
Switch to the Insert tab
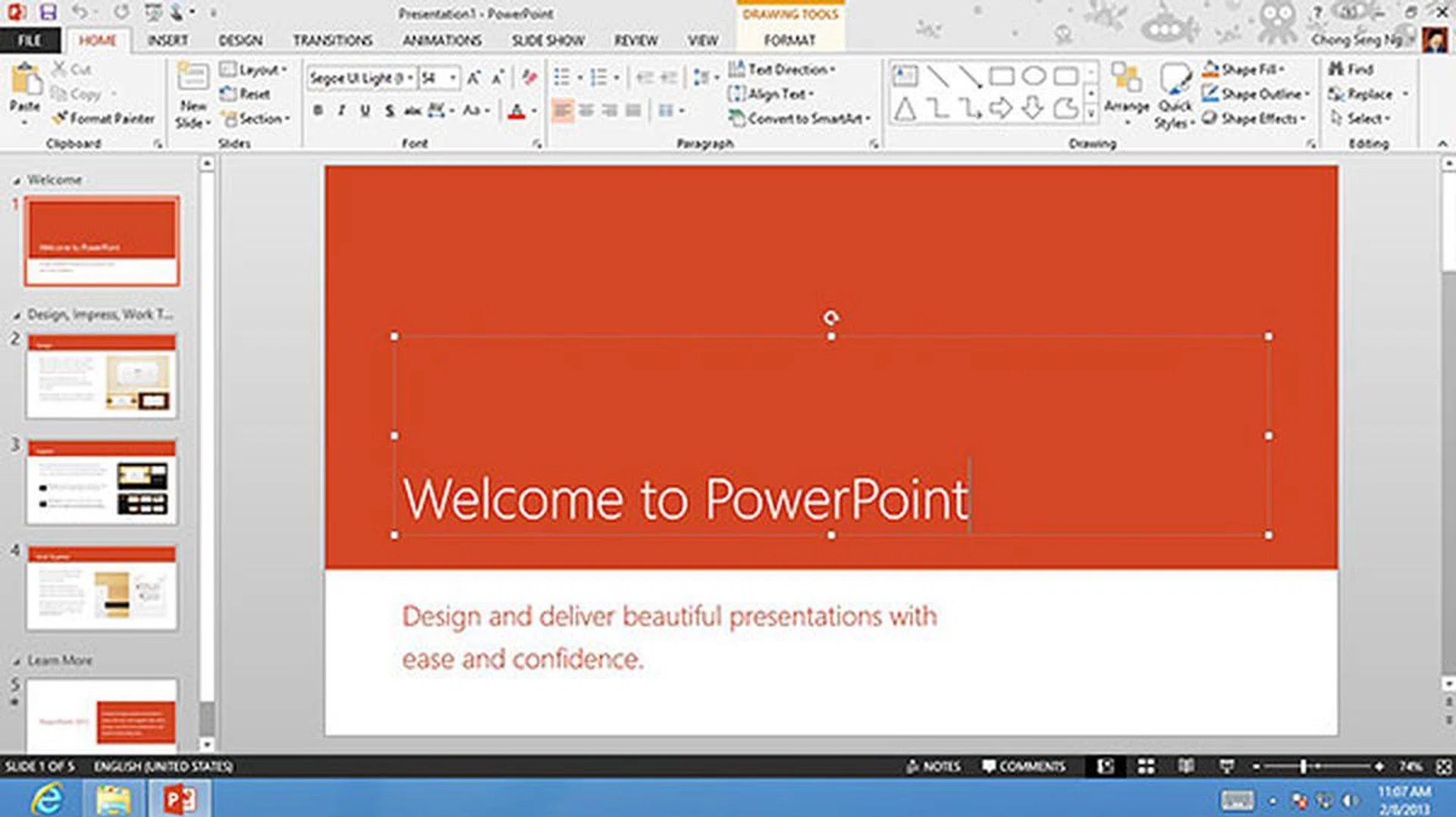168,40
